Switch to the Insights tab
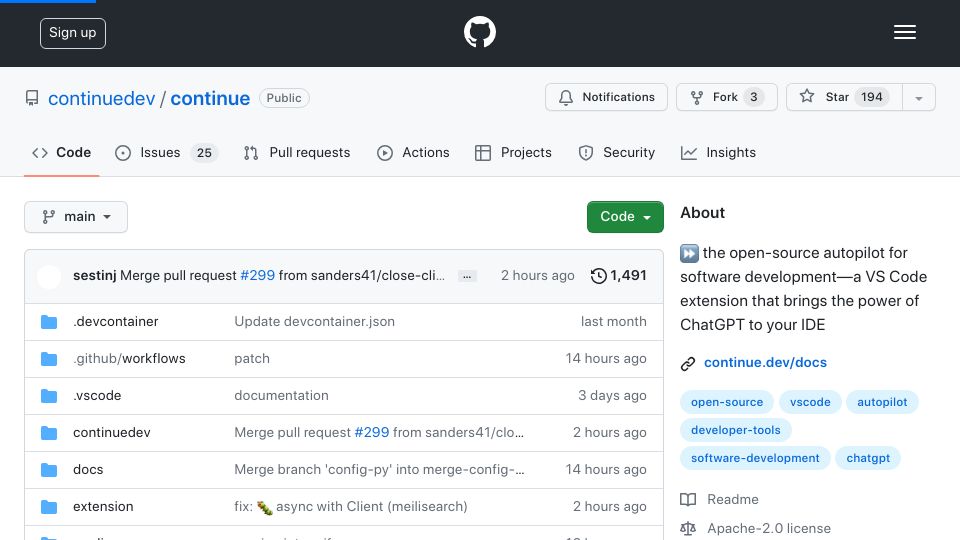 [x=718, y=152]
